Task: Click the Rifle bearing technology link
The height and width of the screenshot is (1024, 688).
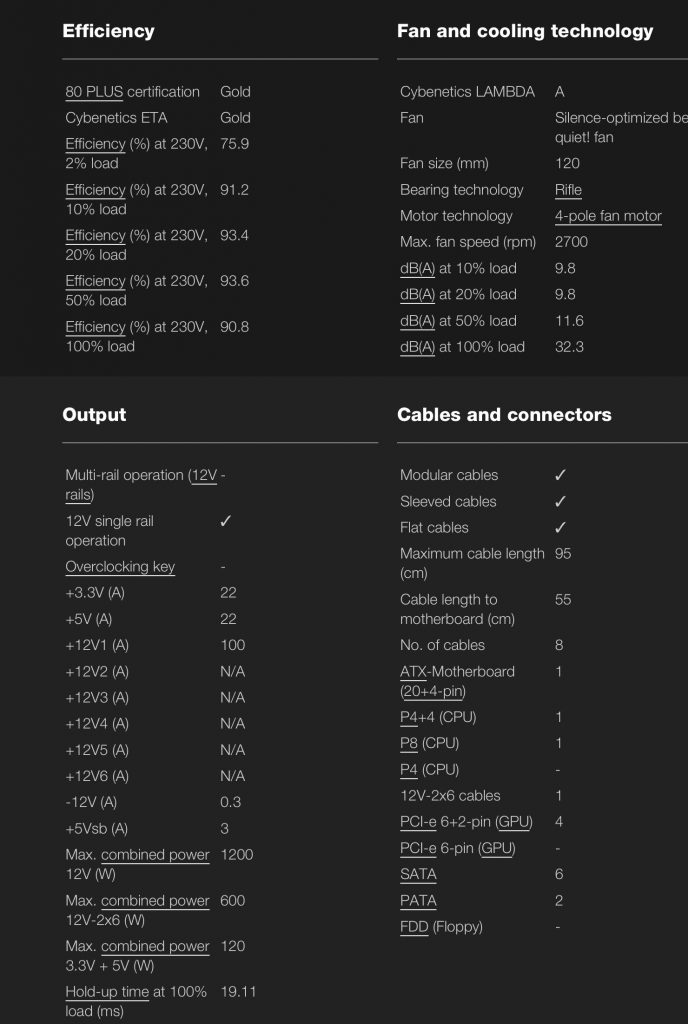Action: point(568,190)
